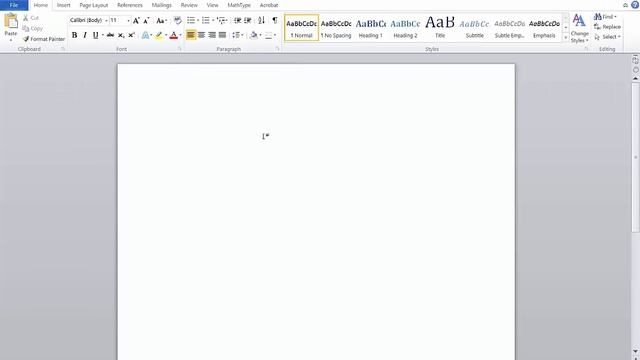Toggle superscript formatting

click(131, 35)
